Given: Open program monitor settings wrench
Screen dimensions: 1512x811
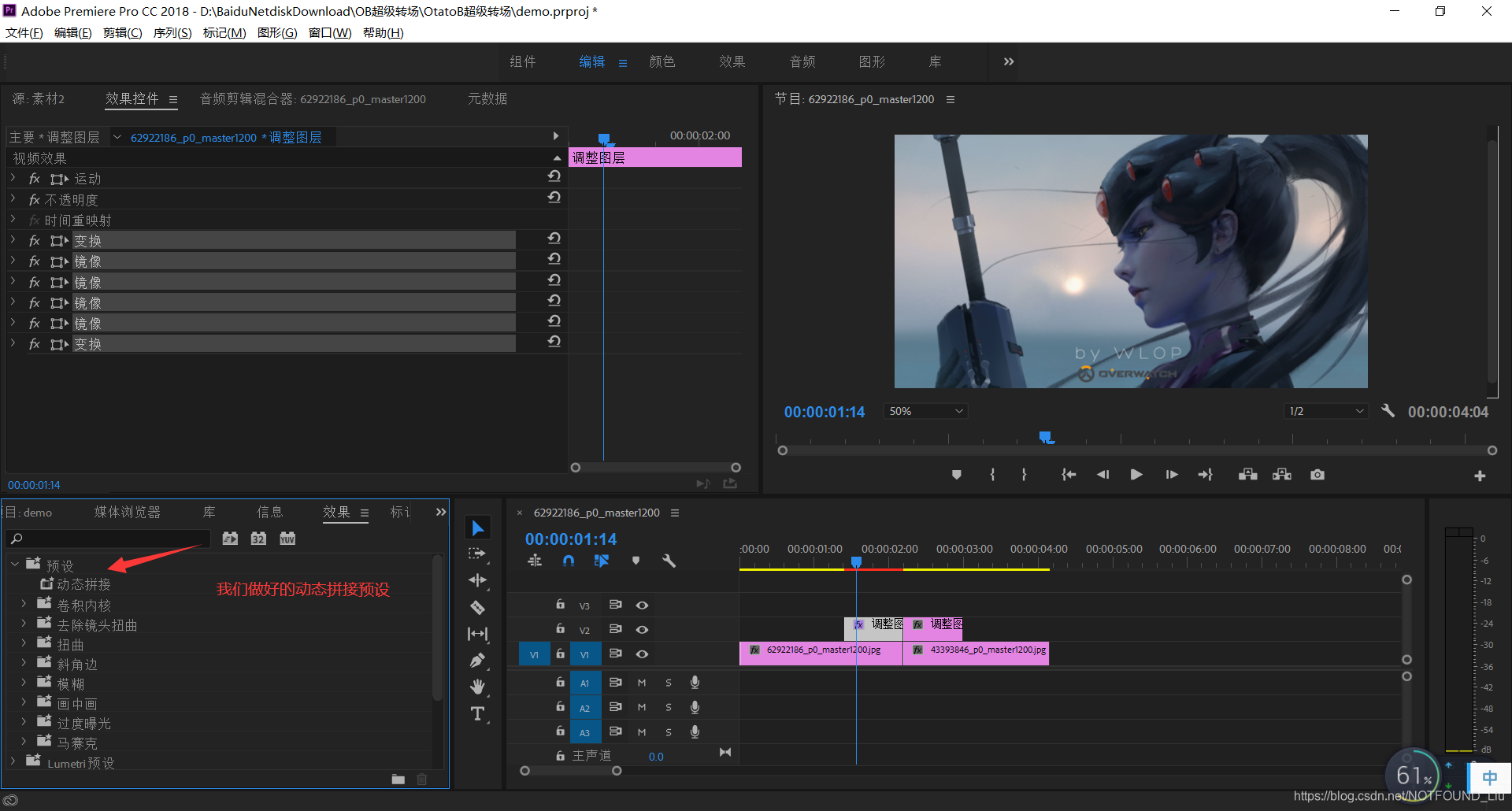Looking at the screenshot, I should click(1388, 410).
